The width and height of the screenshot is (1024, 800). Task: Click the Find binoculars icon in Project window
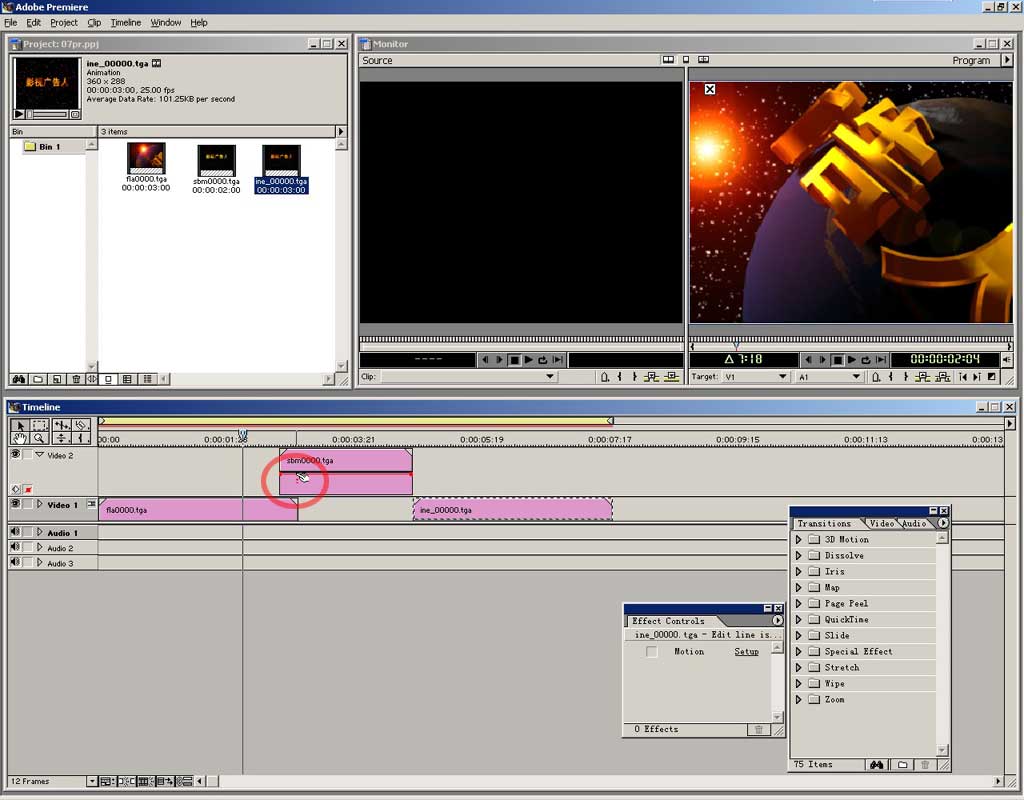[x=18, y=379]
